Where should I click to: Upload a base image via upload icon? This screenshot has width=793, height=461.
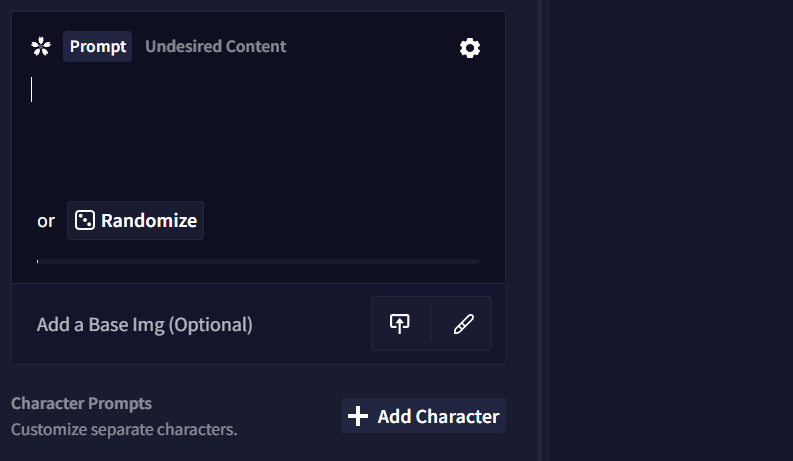(400, 324)
